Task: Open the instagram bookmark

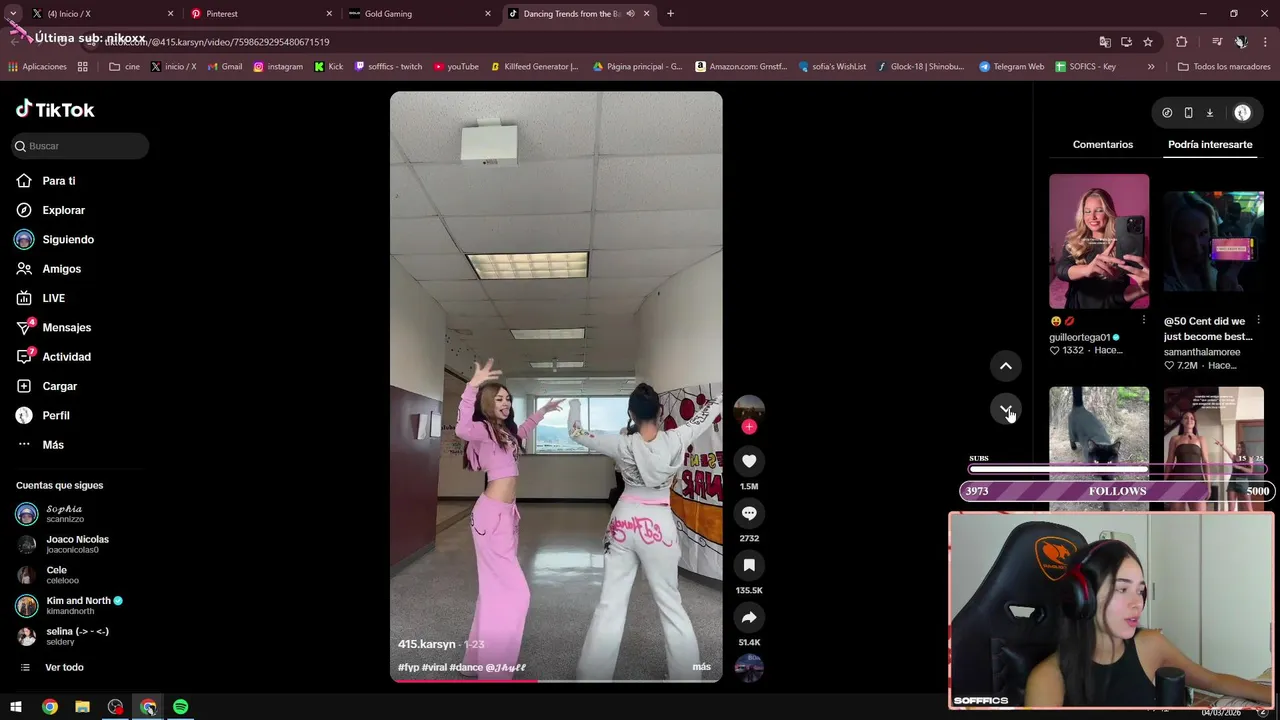Action: (x=278, y=67)
